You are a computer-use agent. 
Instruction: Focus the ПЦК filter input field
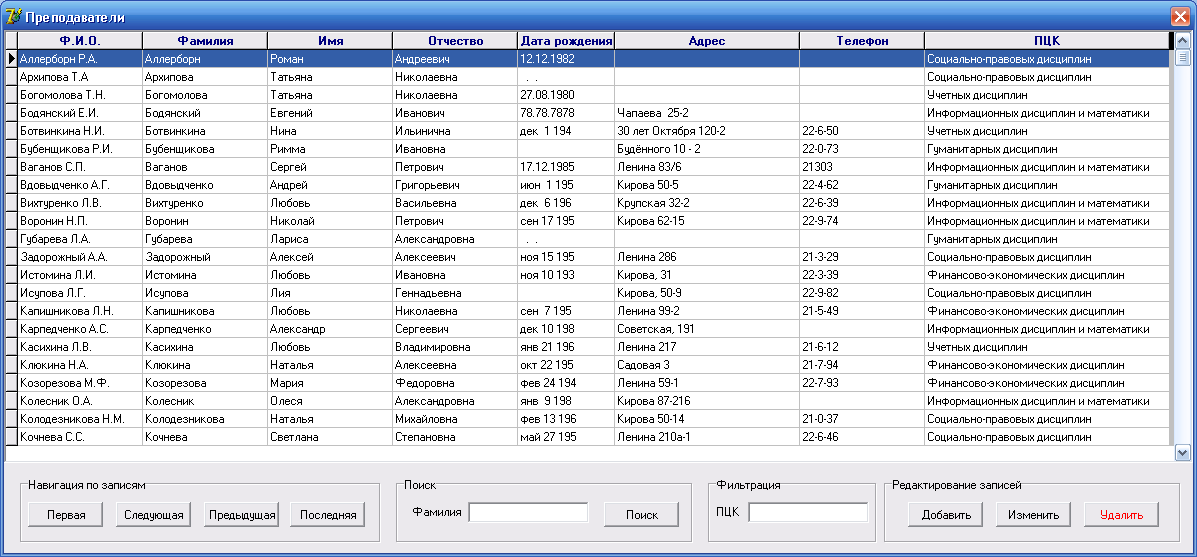(x=808, y=513)
